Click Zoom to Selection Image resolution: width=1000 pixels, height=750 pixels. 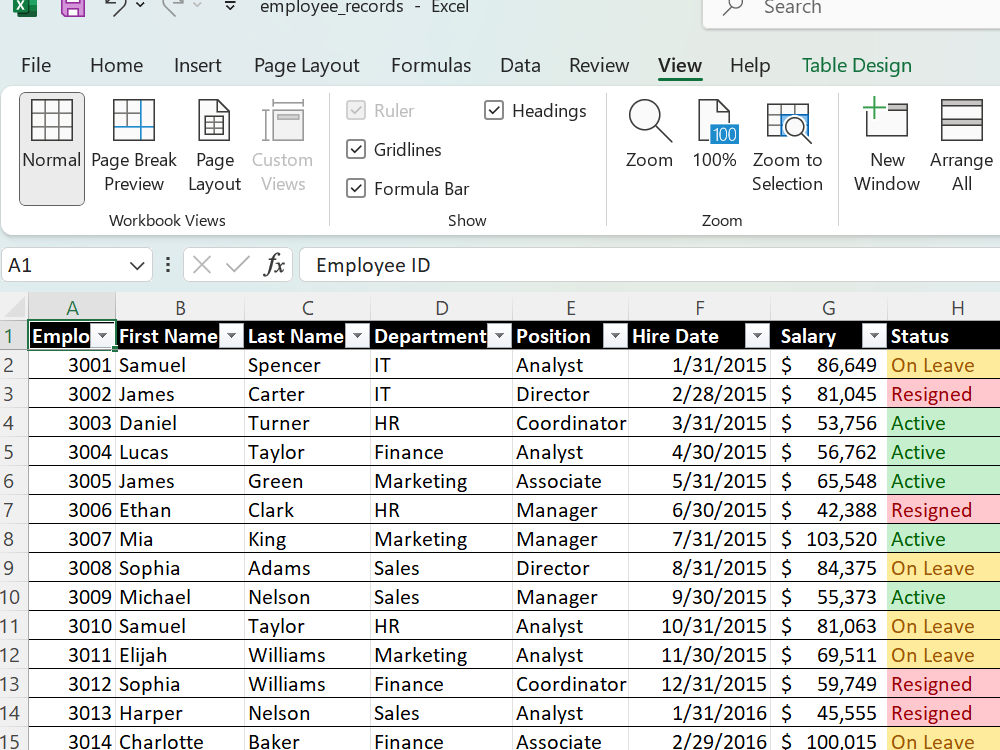[x=787, y=146]
